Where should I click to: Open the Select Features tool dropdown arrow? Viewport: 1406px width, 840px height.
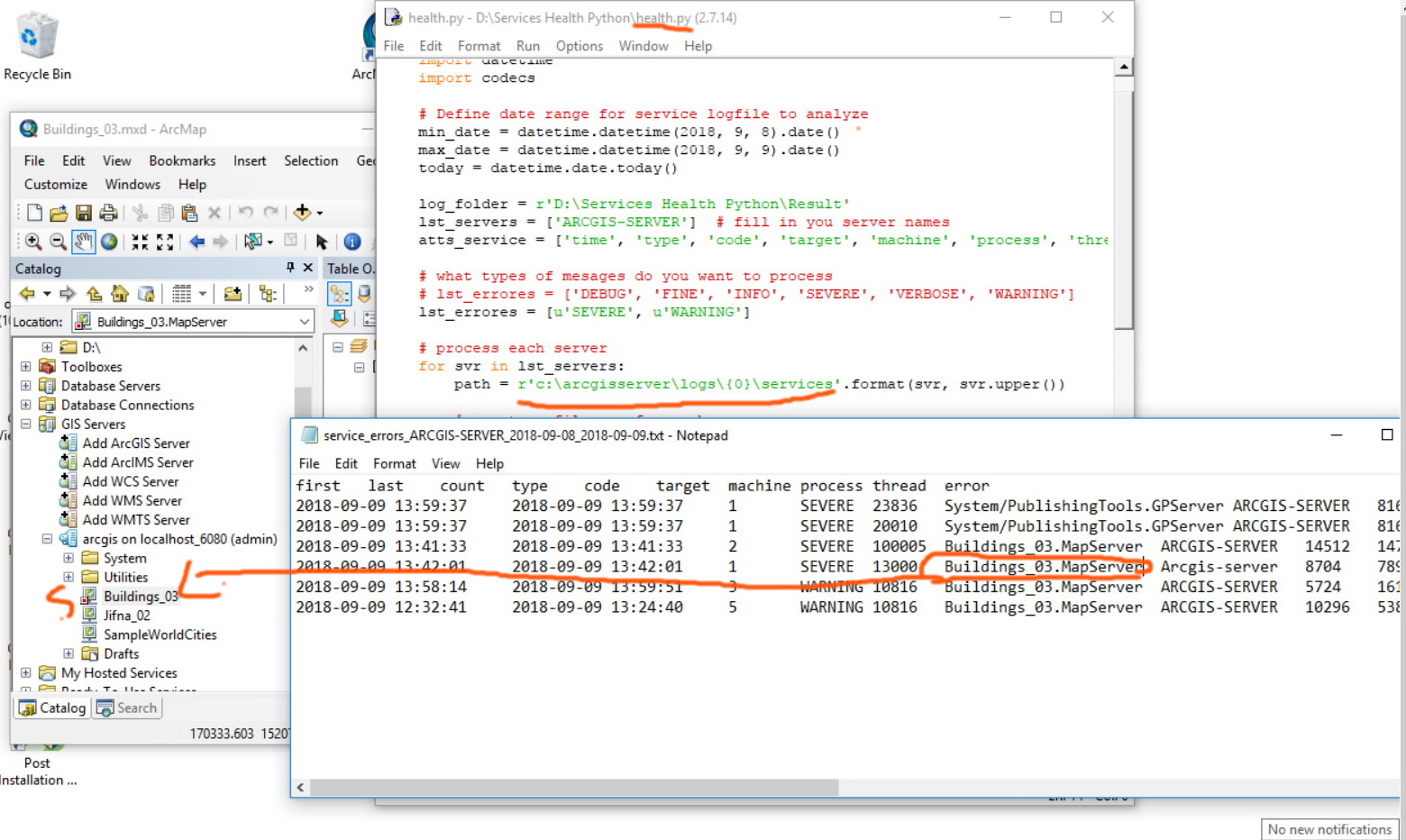(269, 242)
